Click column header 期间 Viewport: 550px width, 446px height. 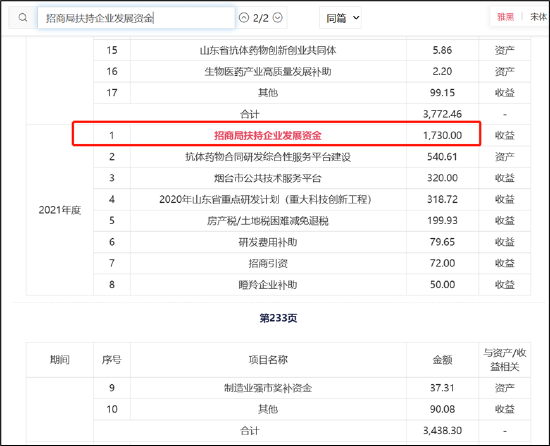(60, 360)
